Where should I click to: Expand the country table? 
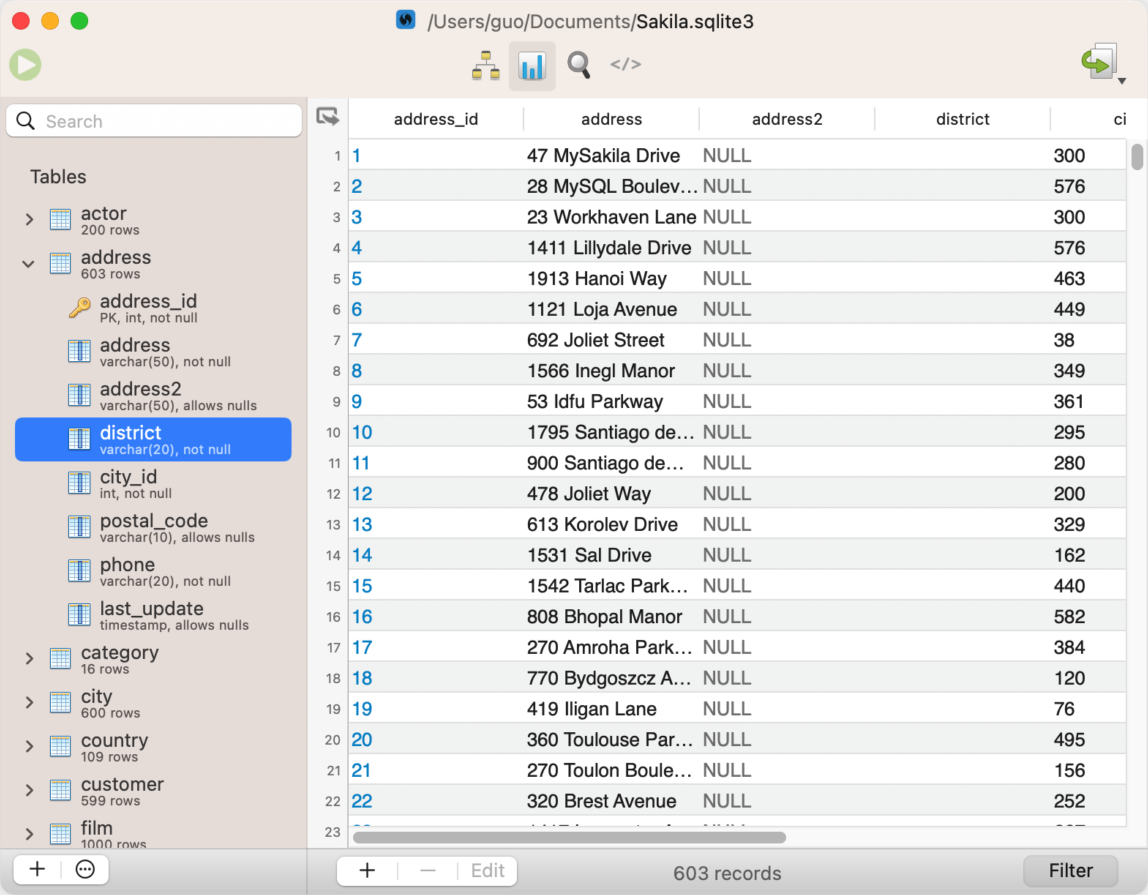[x=29, y=747]
